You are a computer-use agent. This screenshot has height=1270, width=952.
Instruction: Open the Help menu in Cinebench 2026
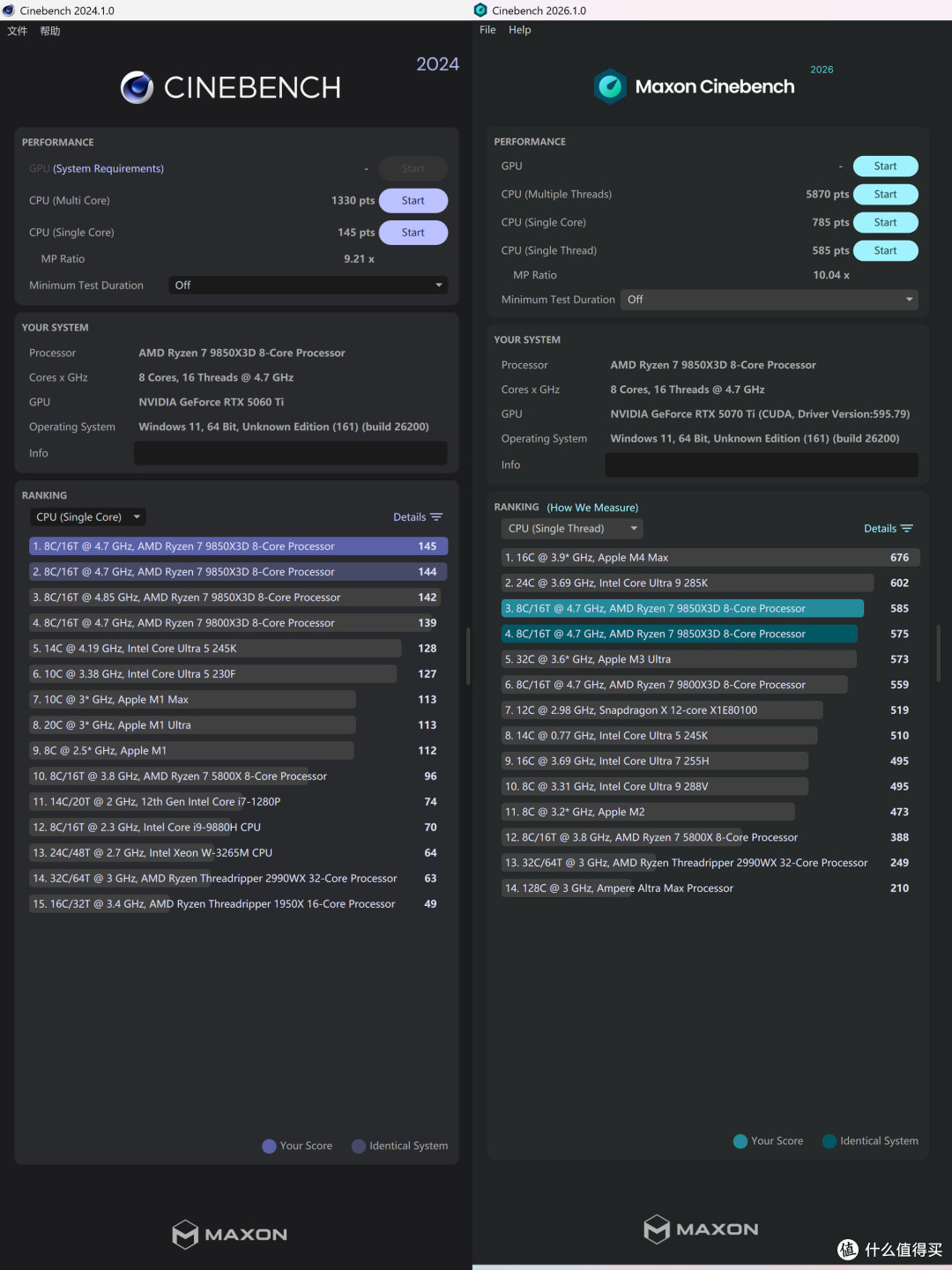[520, 30]
